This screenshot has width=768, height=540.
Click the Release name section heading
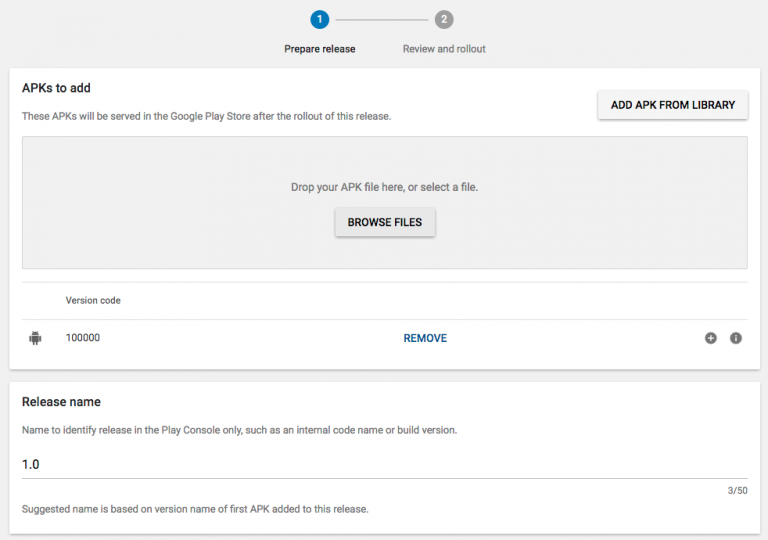tap(61, 402)
